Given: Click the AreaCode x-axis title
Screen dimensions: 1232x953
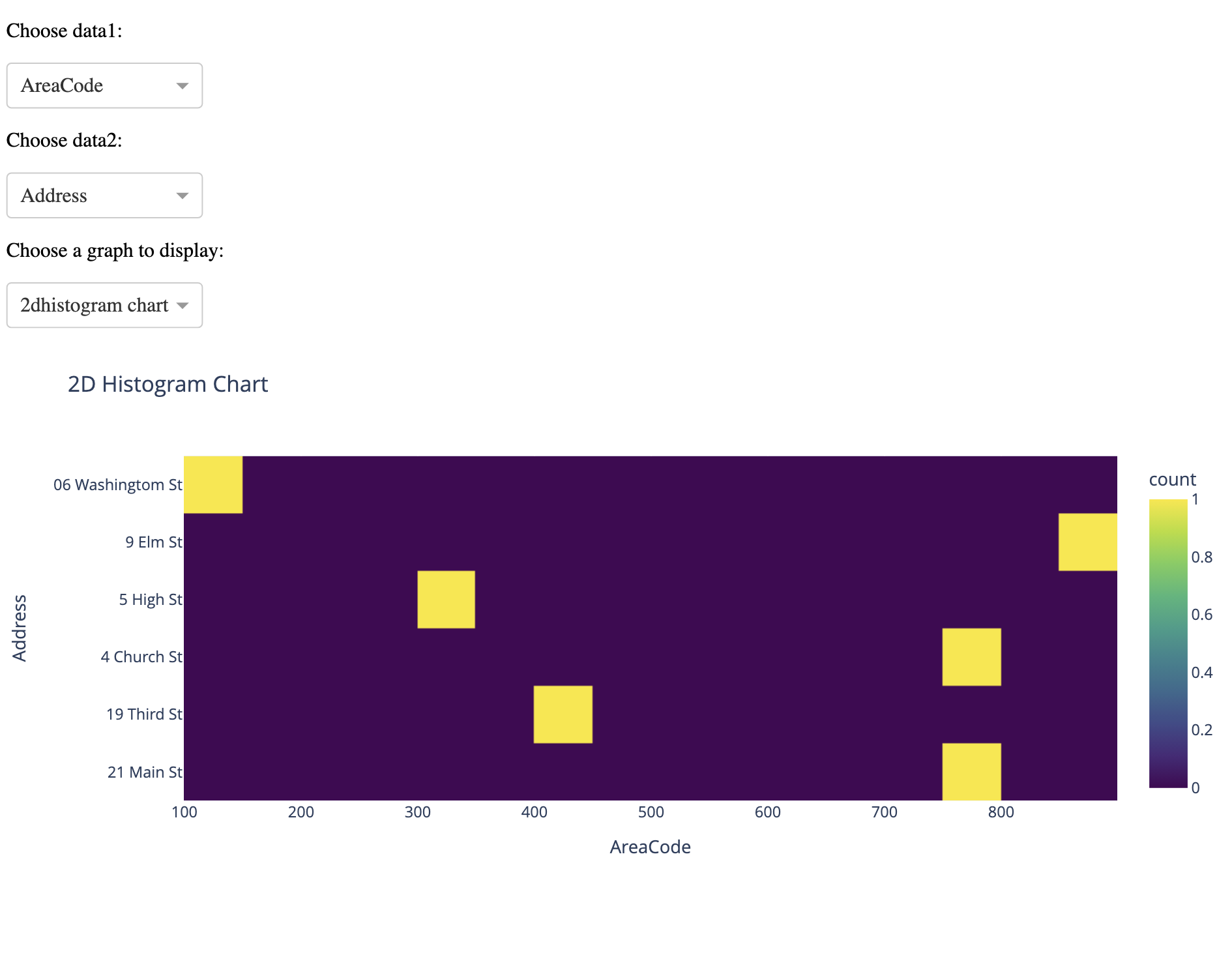Looking at the screenshot, I should 650,847.
